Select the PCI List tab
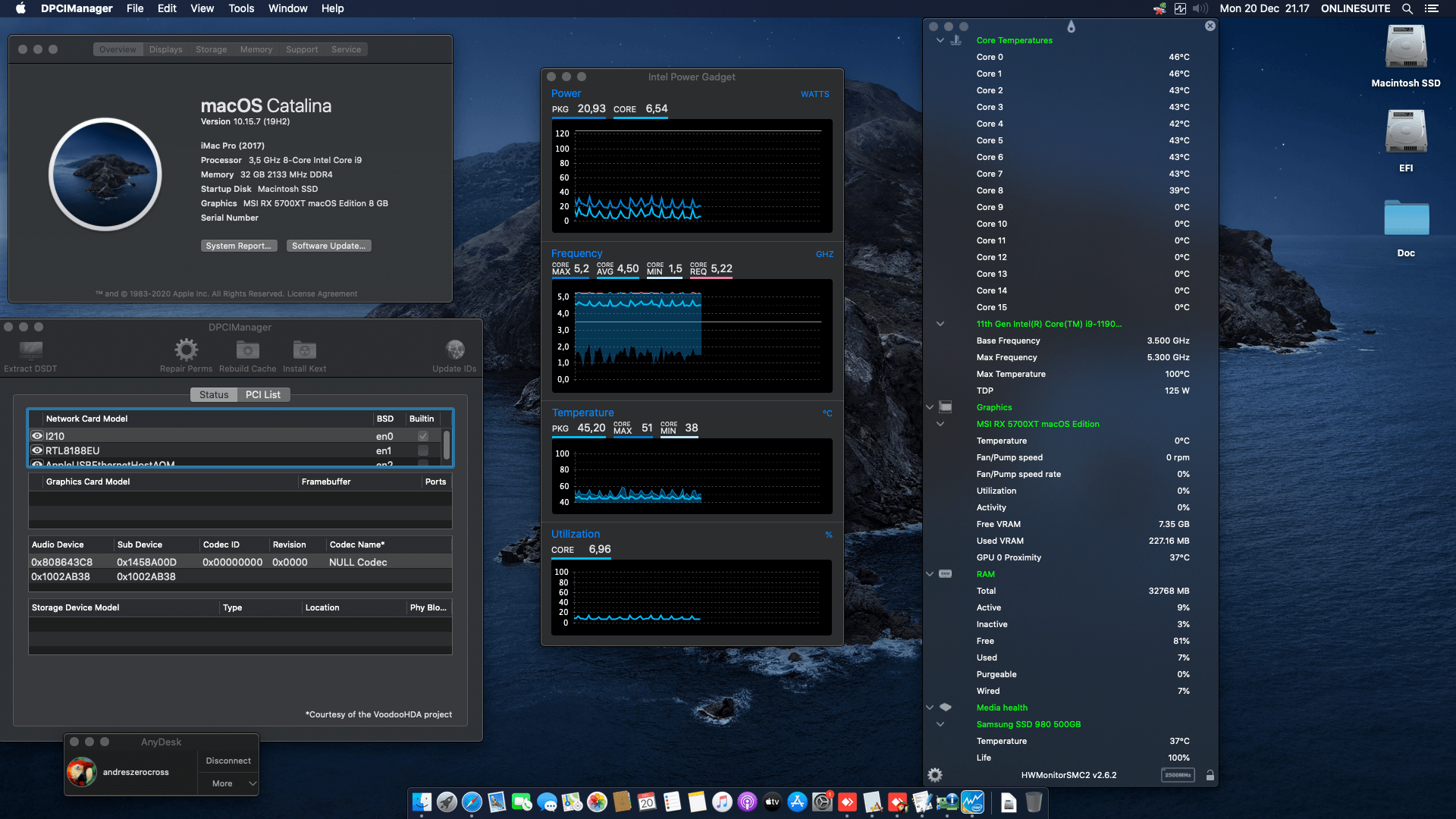The width and height of the screenshot is (1456, 819). (263, 395)
